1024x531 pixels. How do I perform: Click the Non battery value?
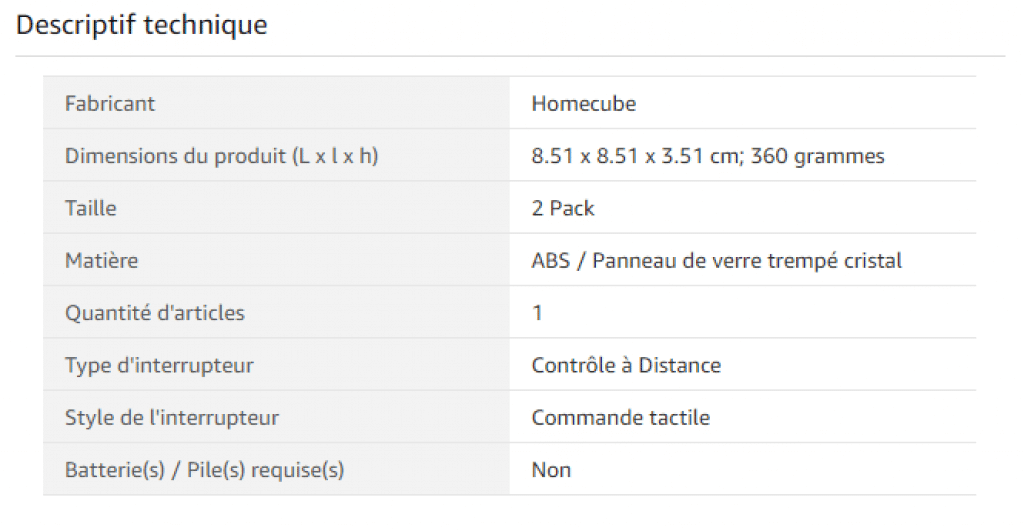(x=551, y=469)
